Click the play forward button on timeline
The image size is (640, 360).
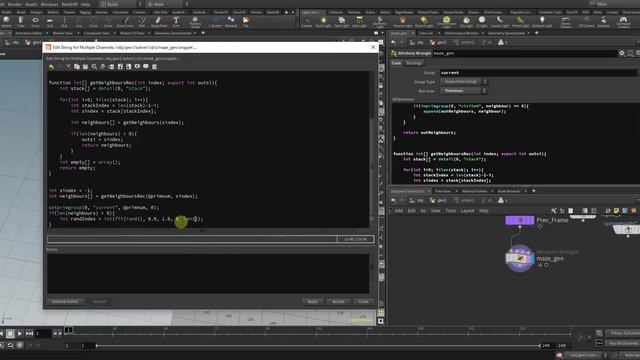coord(20,333)
